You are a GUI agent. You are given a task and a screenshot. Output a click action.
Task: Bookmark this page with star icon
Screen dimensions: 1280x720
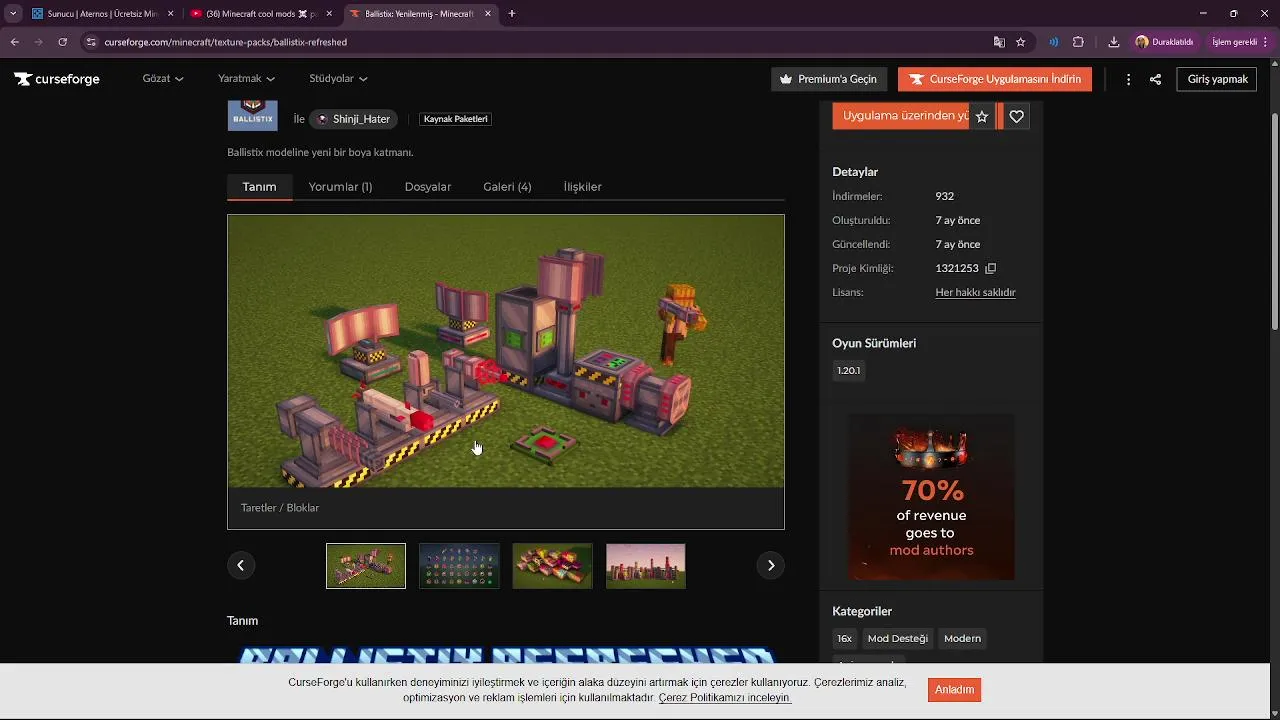coord(1020,42)
